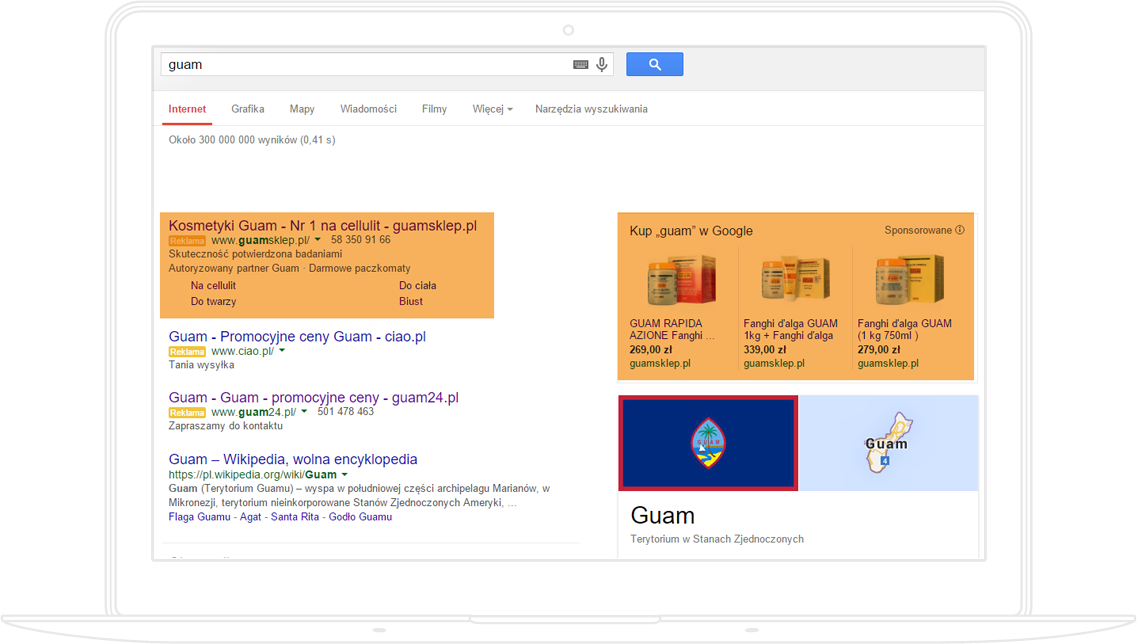Open the Filmy tab
The width and height of the screenshot is (1137, 644).
click(434, 109)
